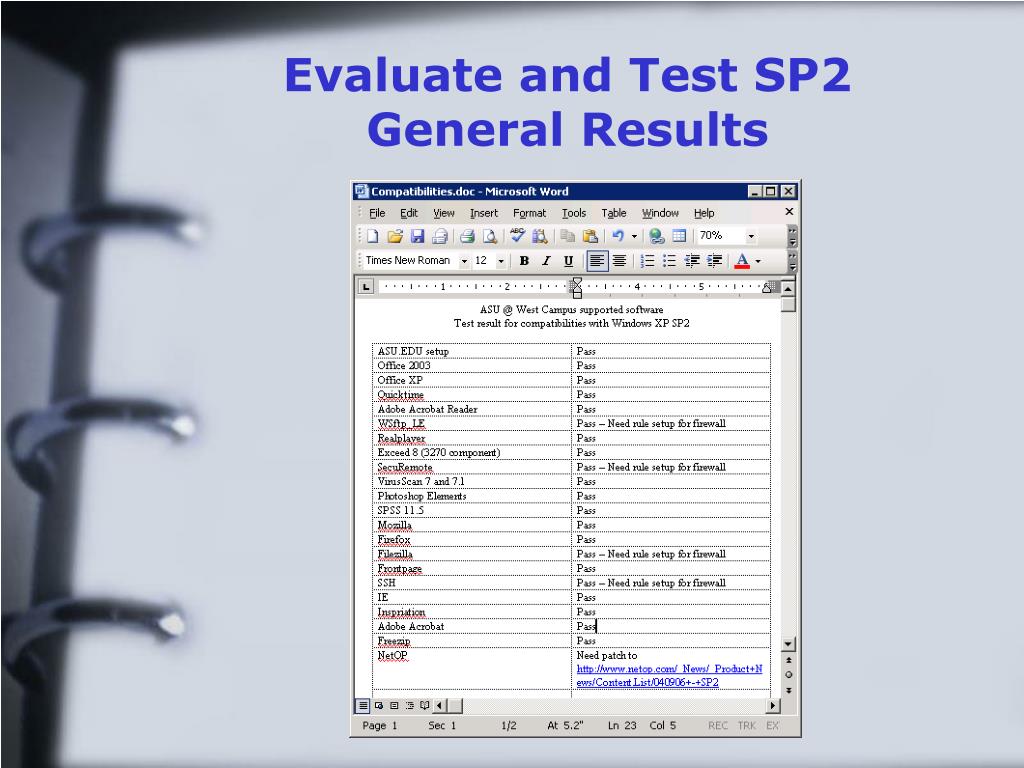Open font size 12 dropdown
1024x768 pixels.
501,261
